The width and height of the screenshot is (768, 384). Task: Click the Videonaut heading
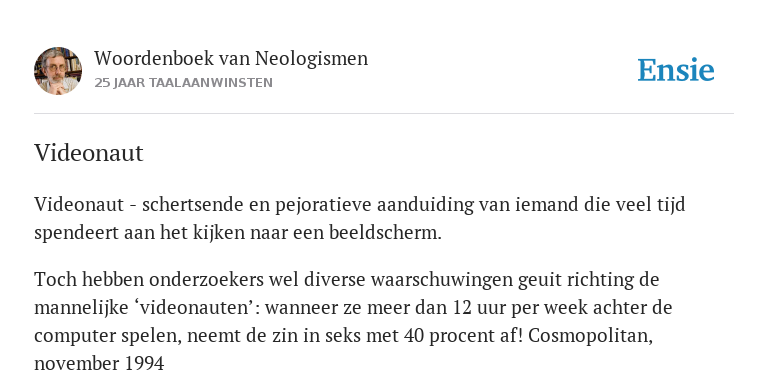click(x=89, y=153)
